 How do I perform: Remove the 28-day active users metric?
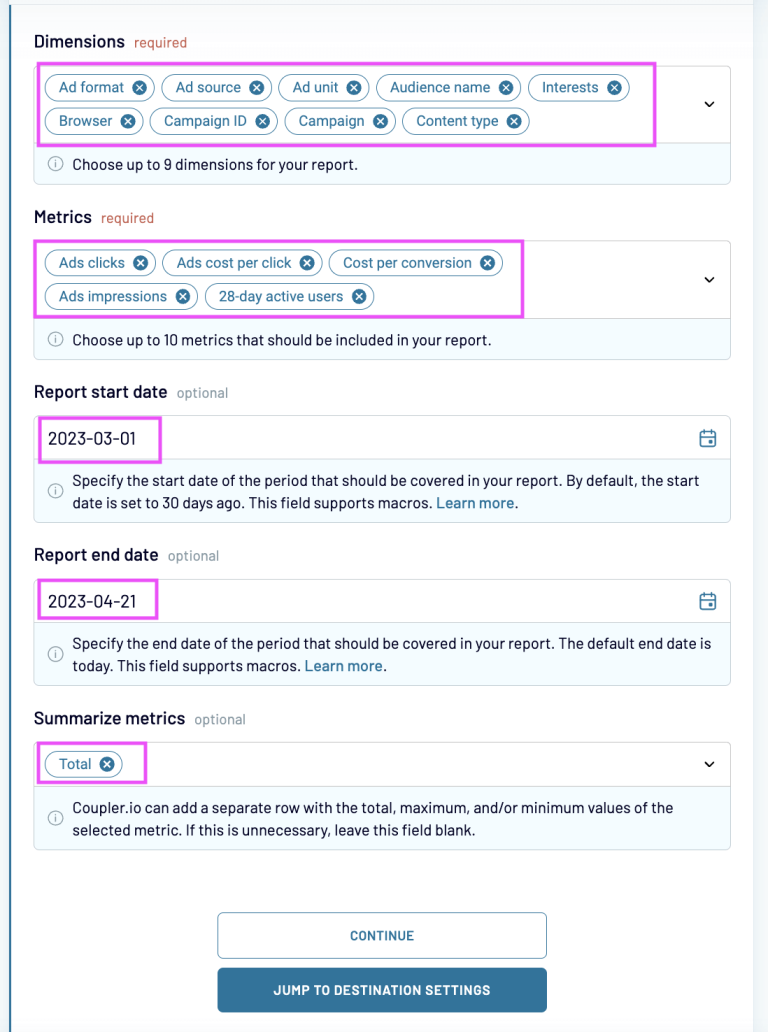tap(358, 296)
